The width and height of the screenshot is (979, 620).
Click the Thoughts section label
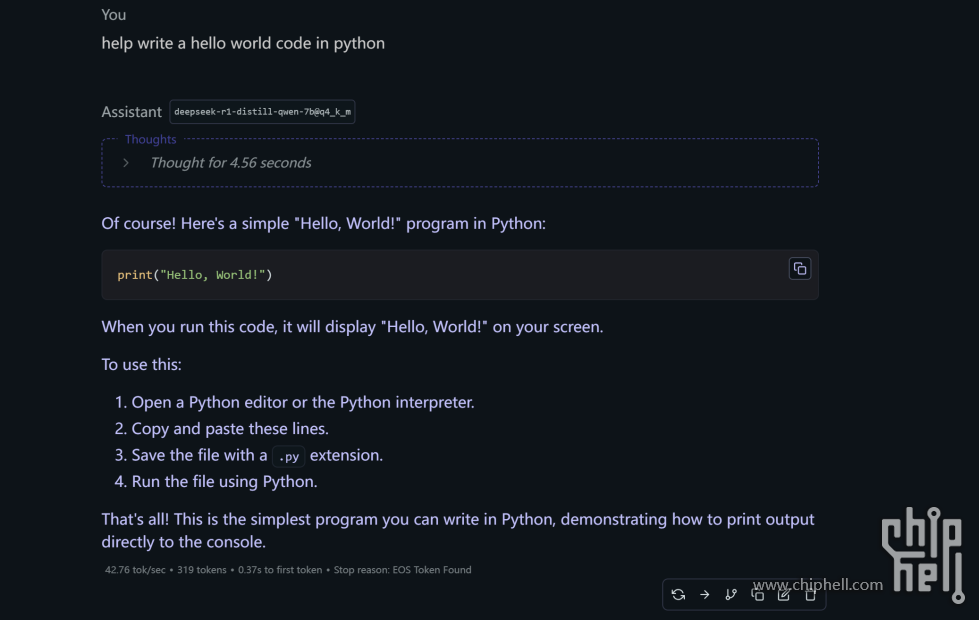[x=150, y=140]
